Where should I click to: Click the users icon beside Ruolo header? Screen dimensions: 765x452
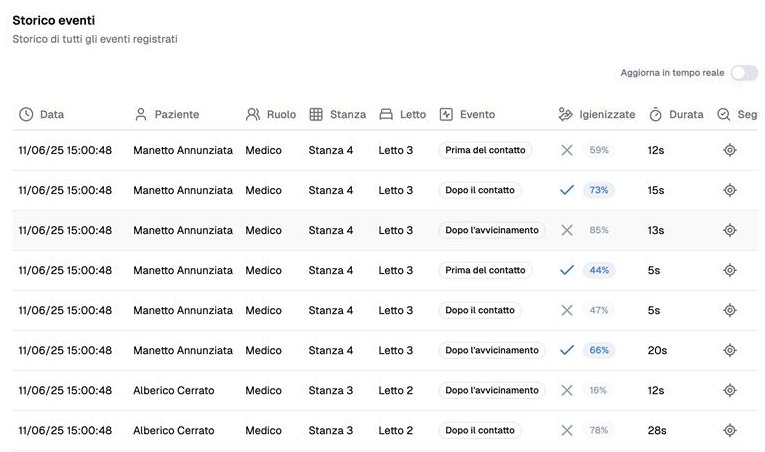[x=253, y=114]
